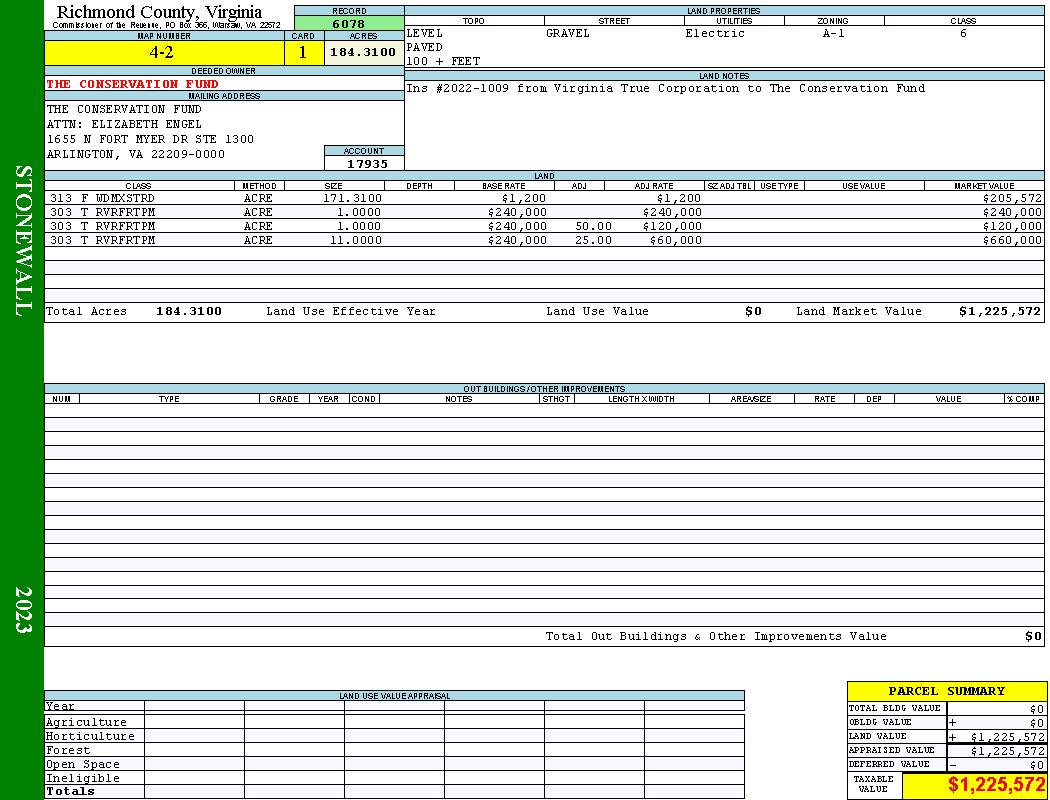Click the 100 + FEET topo entry

point(443,62)
